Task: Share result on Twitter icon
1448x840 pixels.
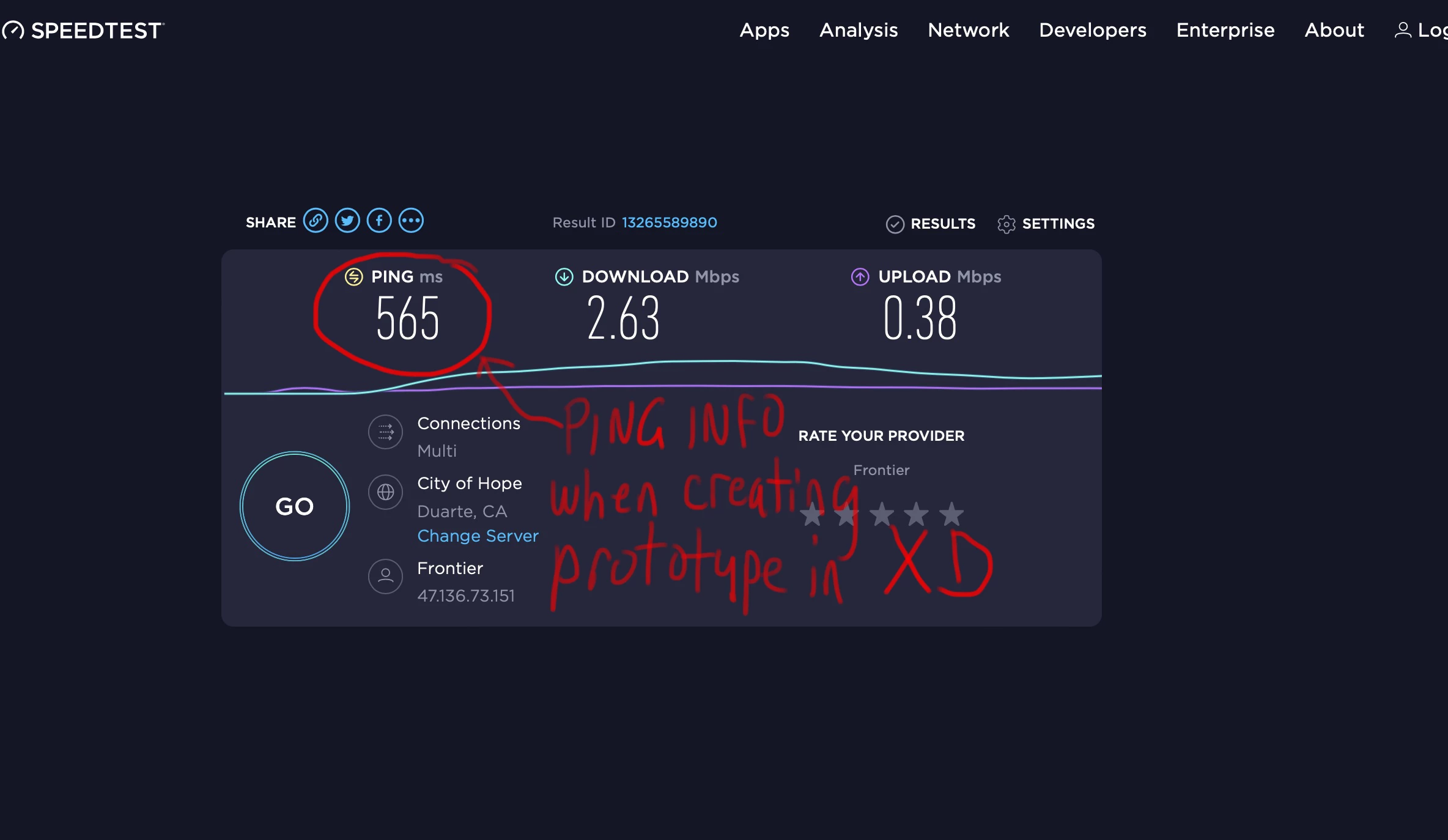Action: (x=347, y=221)
